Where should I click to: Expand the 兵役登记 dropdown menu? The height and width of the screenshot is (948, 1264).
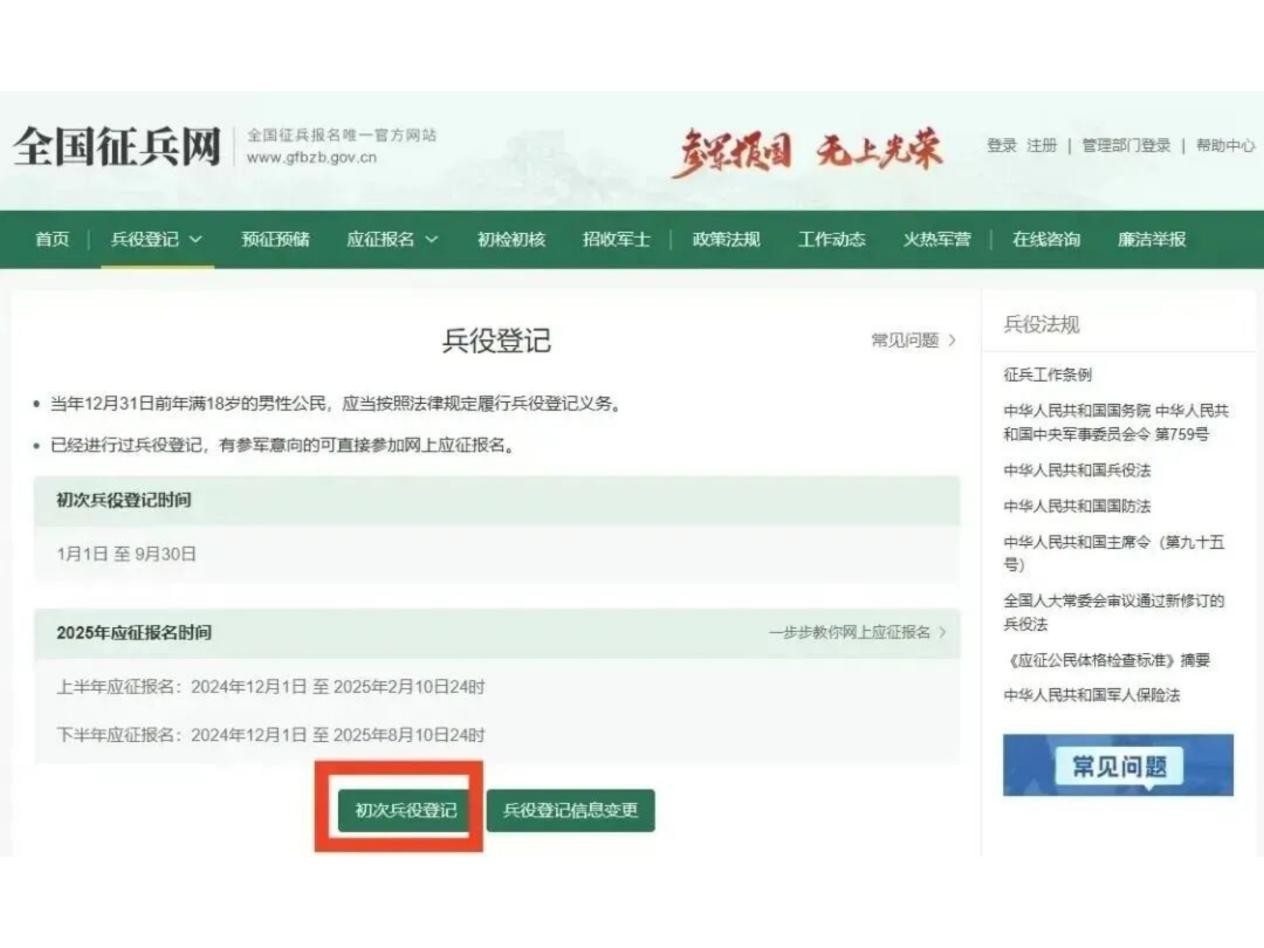click(156, 240)
